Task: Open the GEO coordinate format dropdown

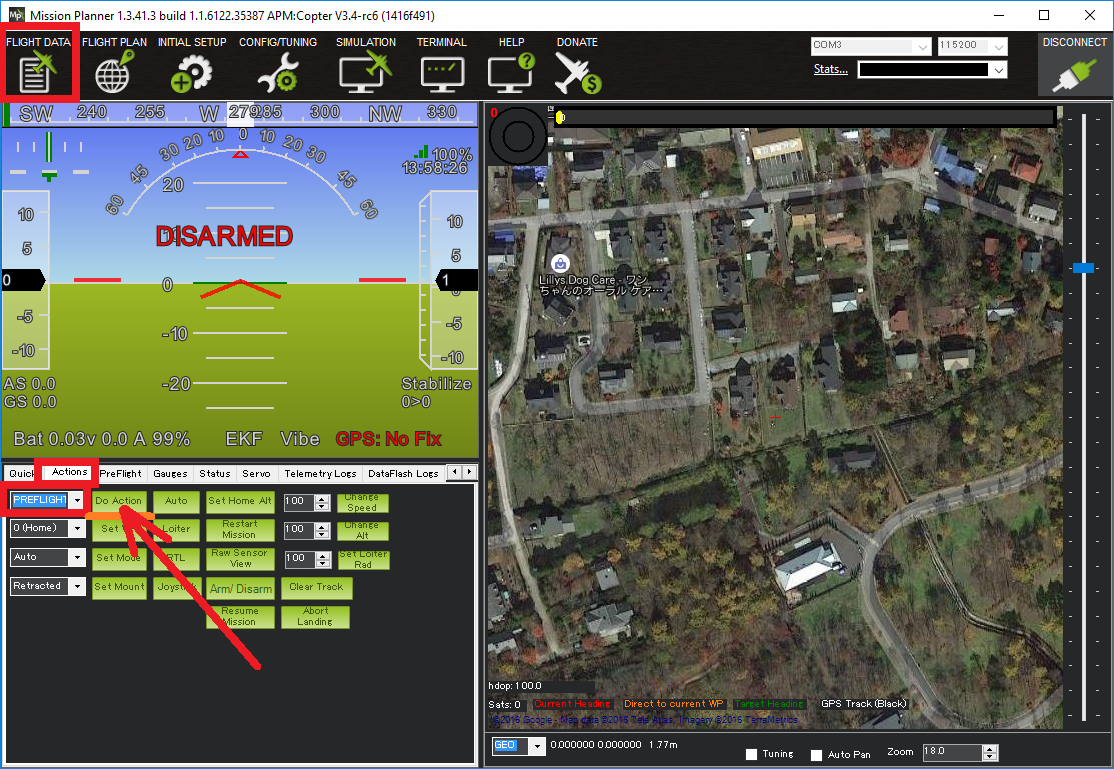Action: [537, 745]
